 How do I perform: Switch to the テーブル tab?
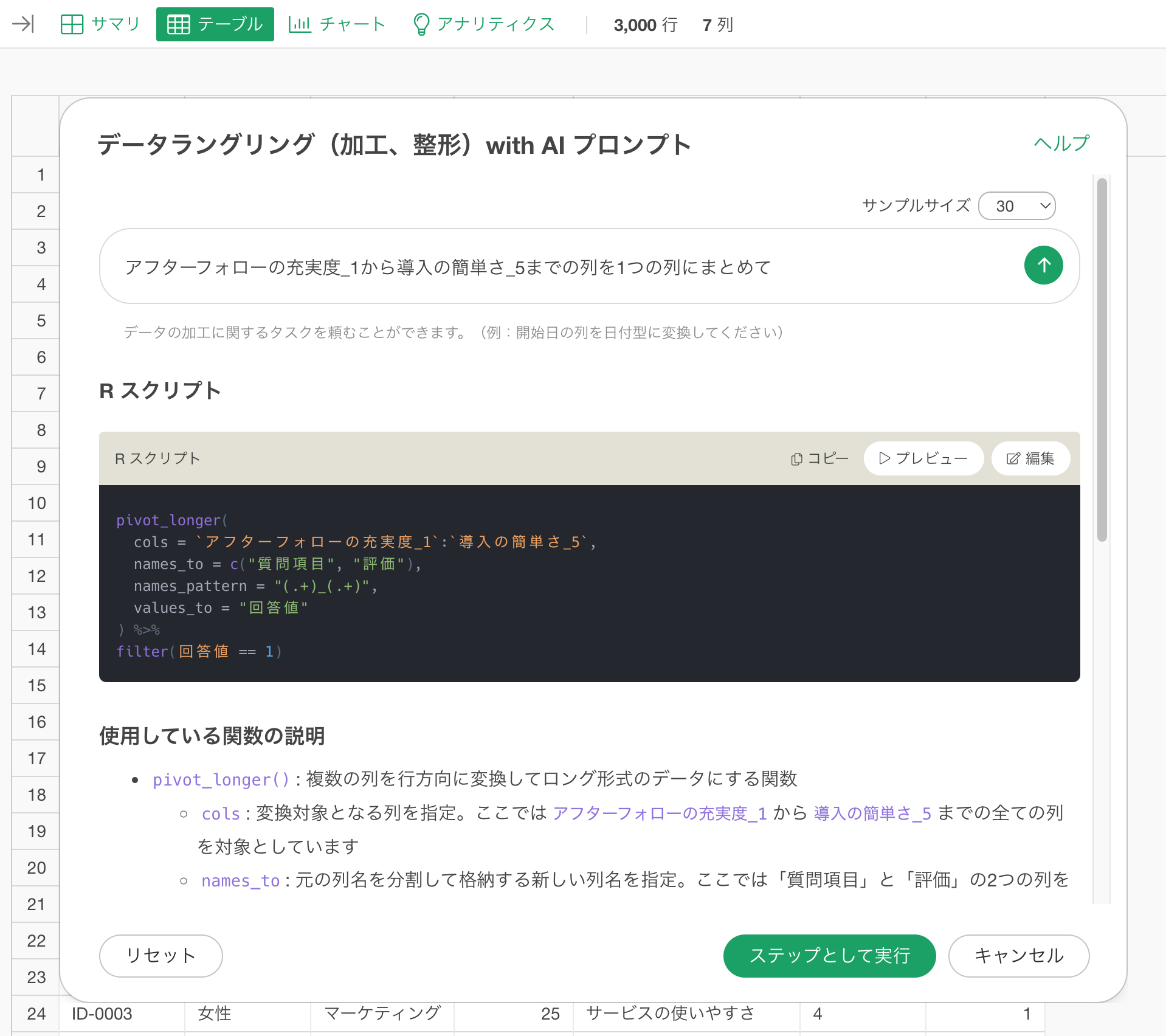(x=215, y=24)
